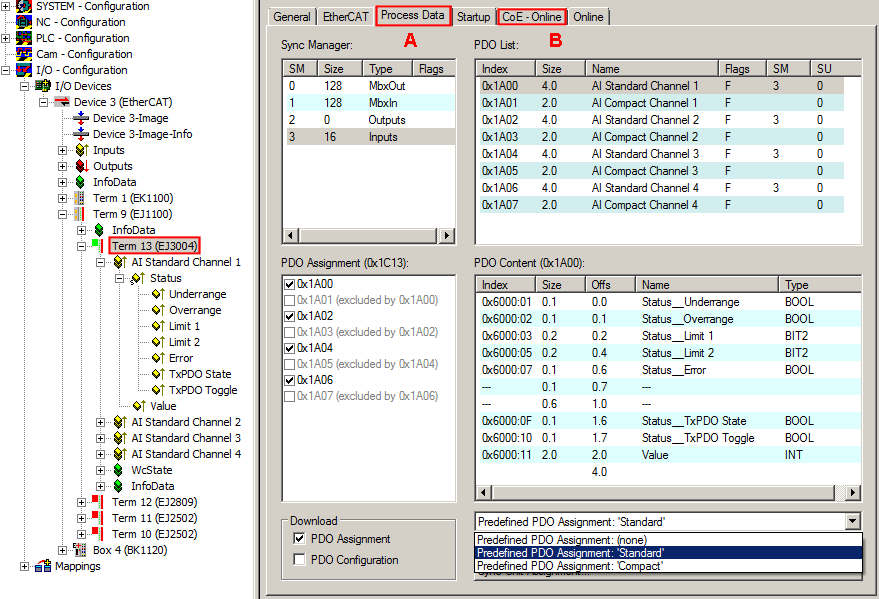Uncheck the 0x1A04 PDO assignment checkbox
The height and width of the screenshot is (599, 879).
coord(289,348)
